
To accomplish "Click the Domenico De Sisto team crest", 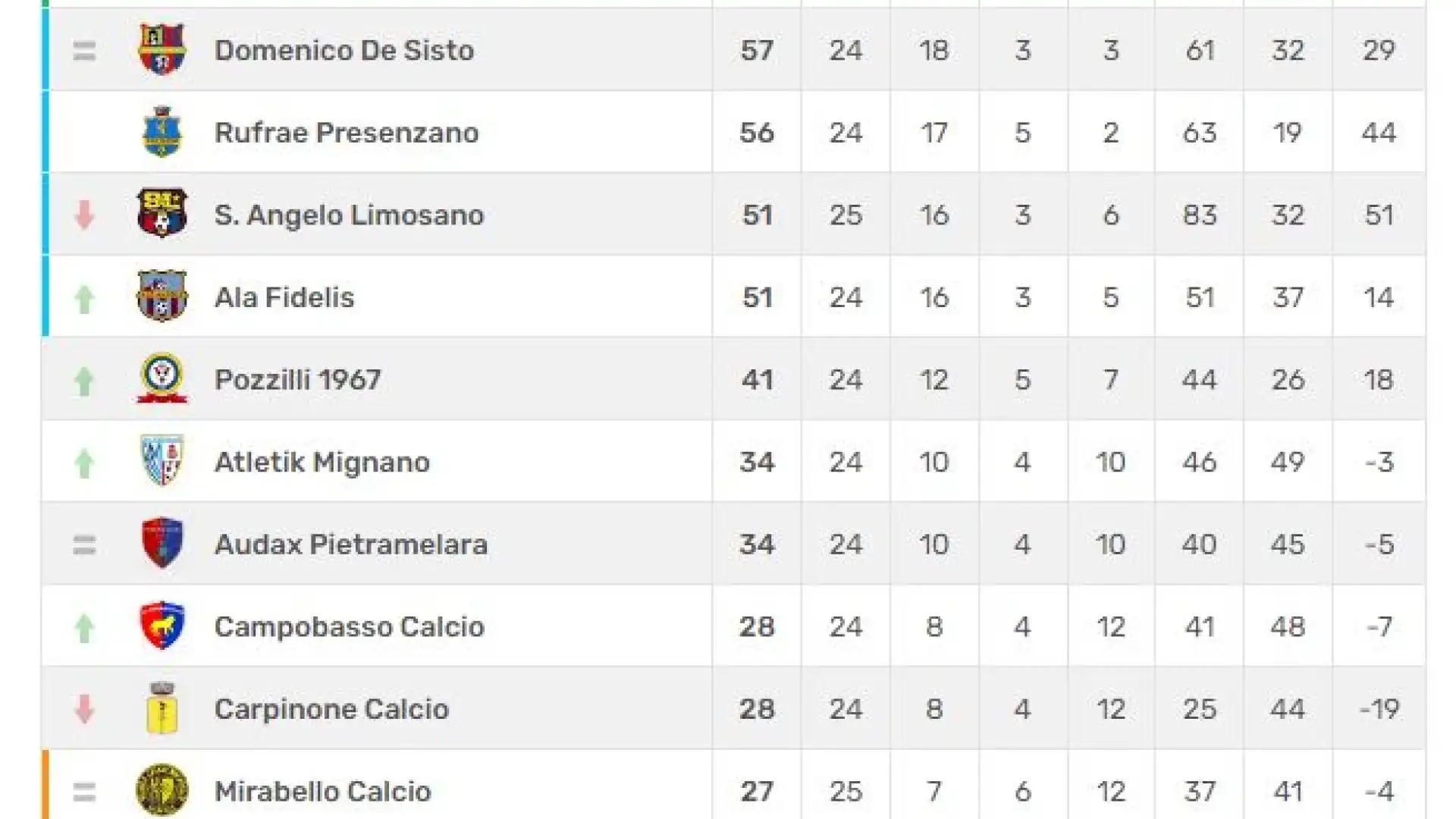I will click(x=162, y=49).
